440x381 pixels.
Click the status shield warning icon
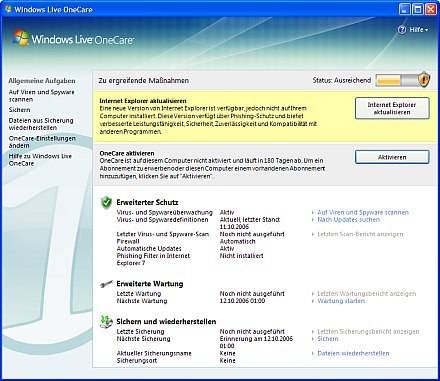[424, 80]
